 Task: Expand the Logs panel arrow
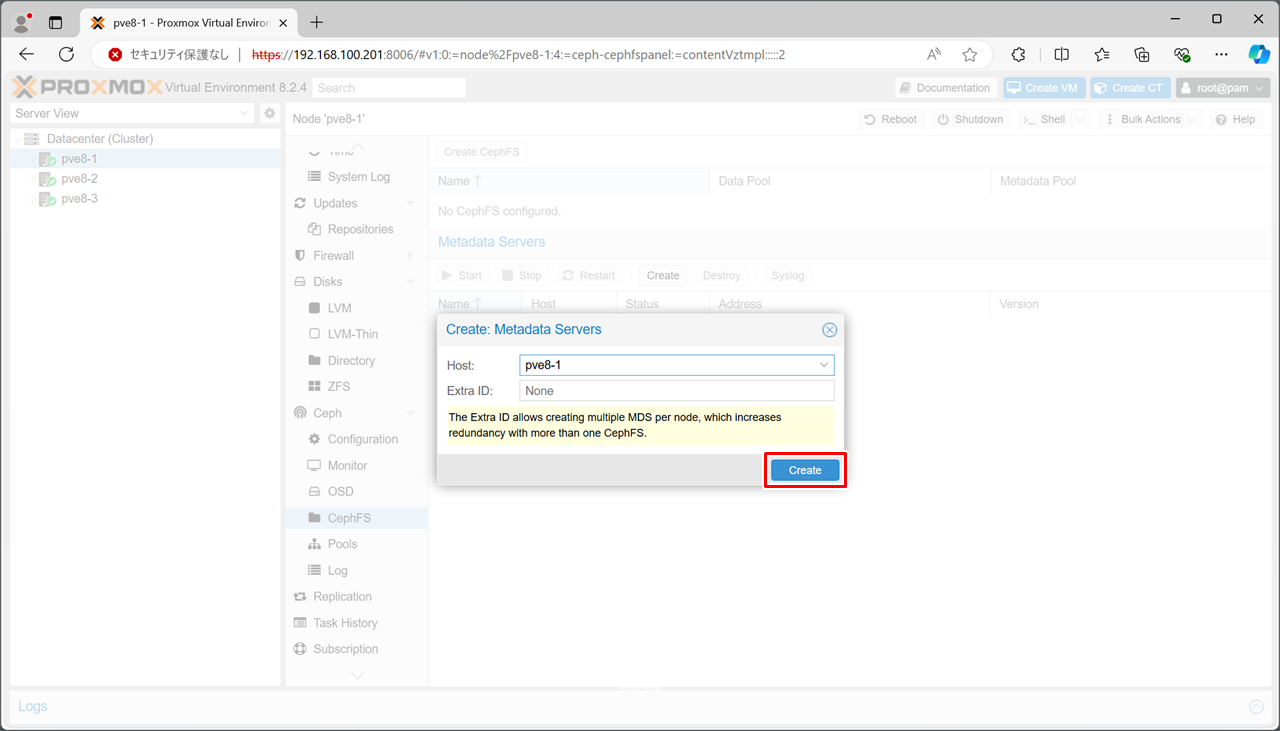1256,707
